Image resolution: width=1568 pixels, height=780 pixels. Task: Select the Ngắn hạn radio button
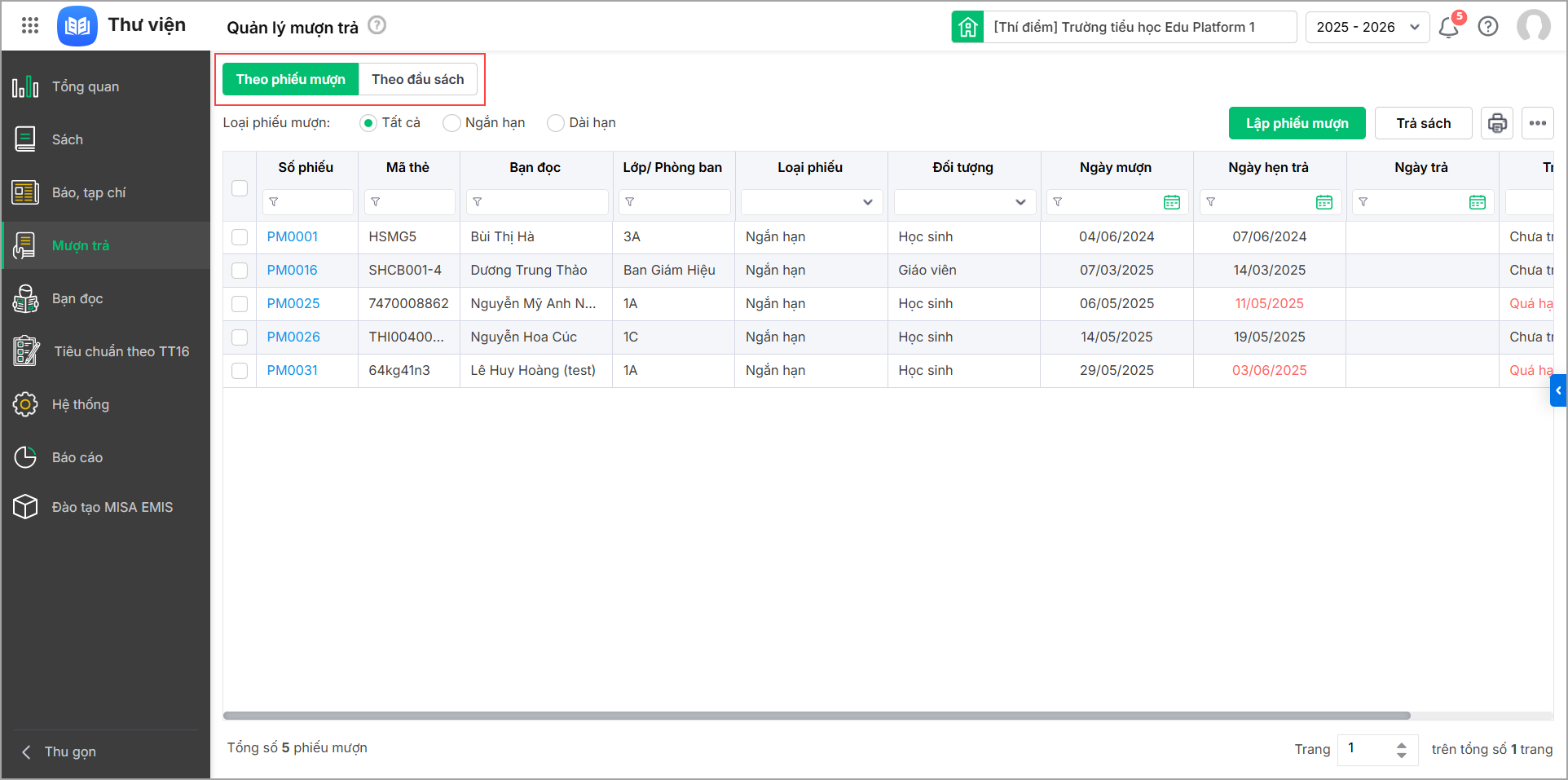coord(451,123)
